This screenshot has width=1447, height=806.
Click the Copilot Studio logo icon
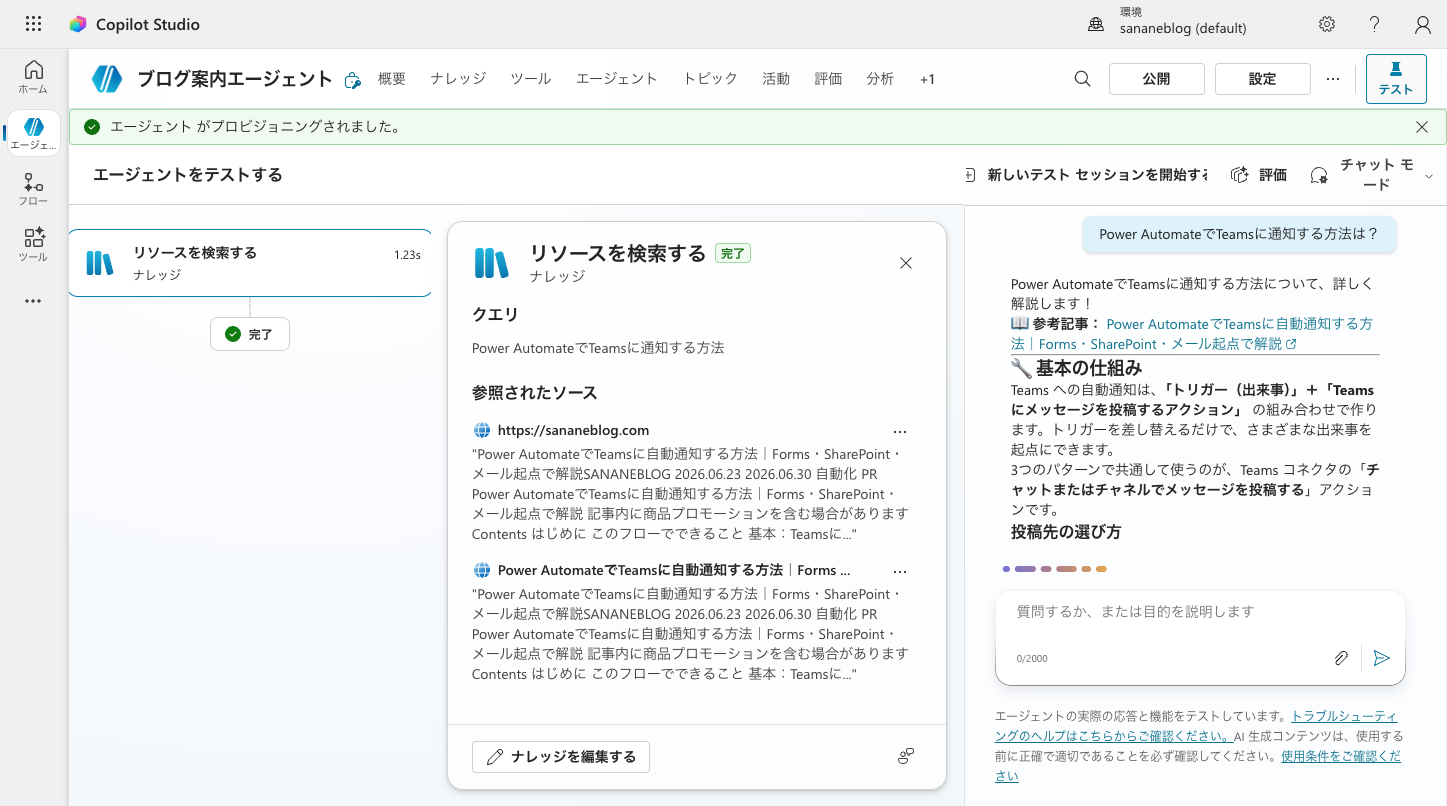coord(77,24)
